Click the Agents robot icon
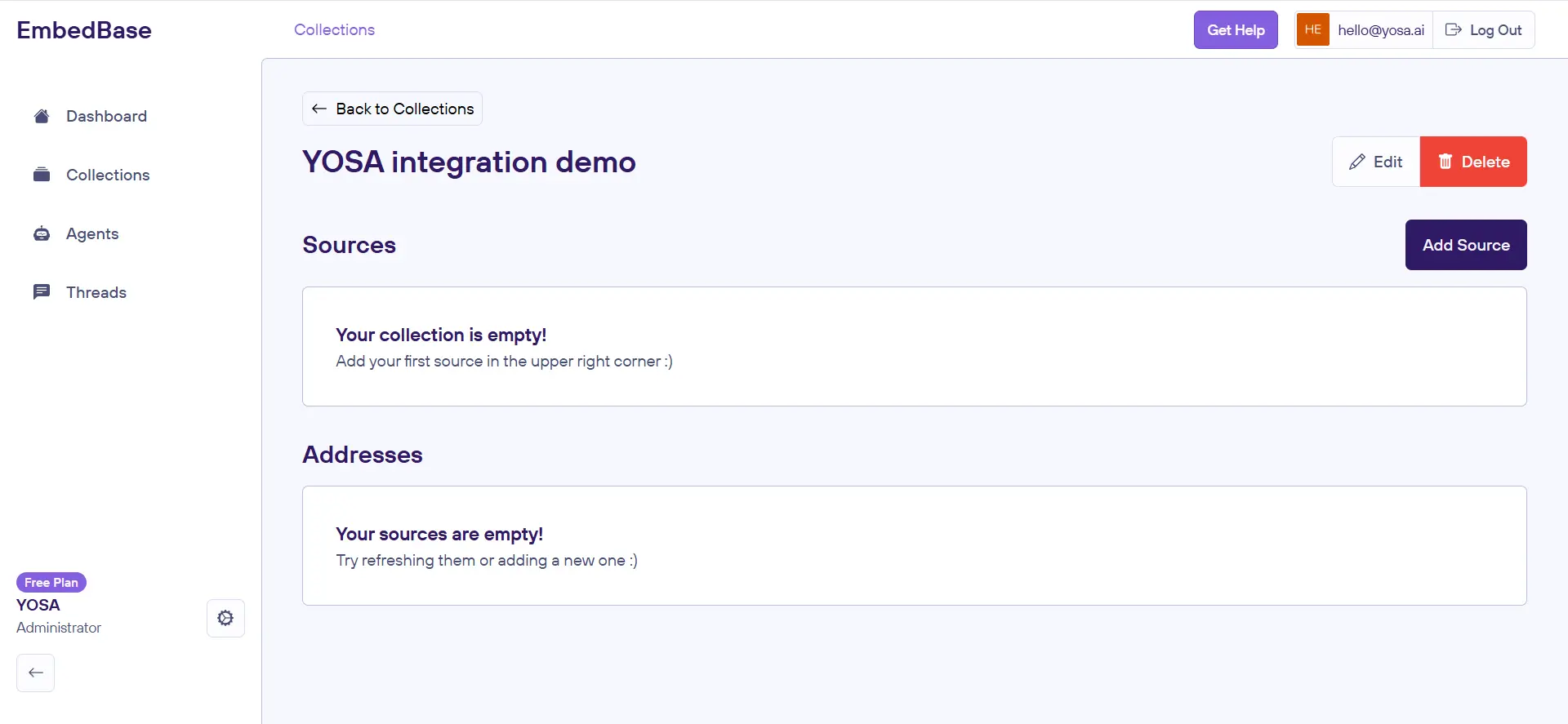 (42, 234)
